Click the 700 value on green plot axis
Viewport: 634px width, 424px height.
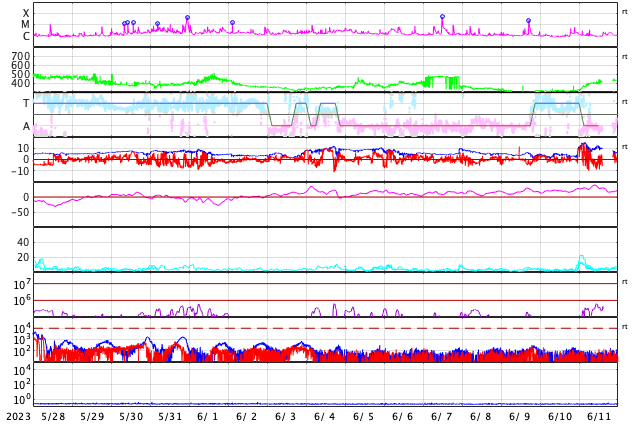point(20,56)
